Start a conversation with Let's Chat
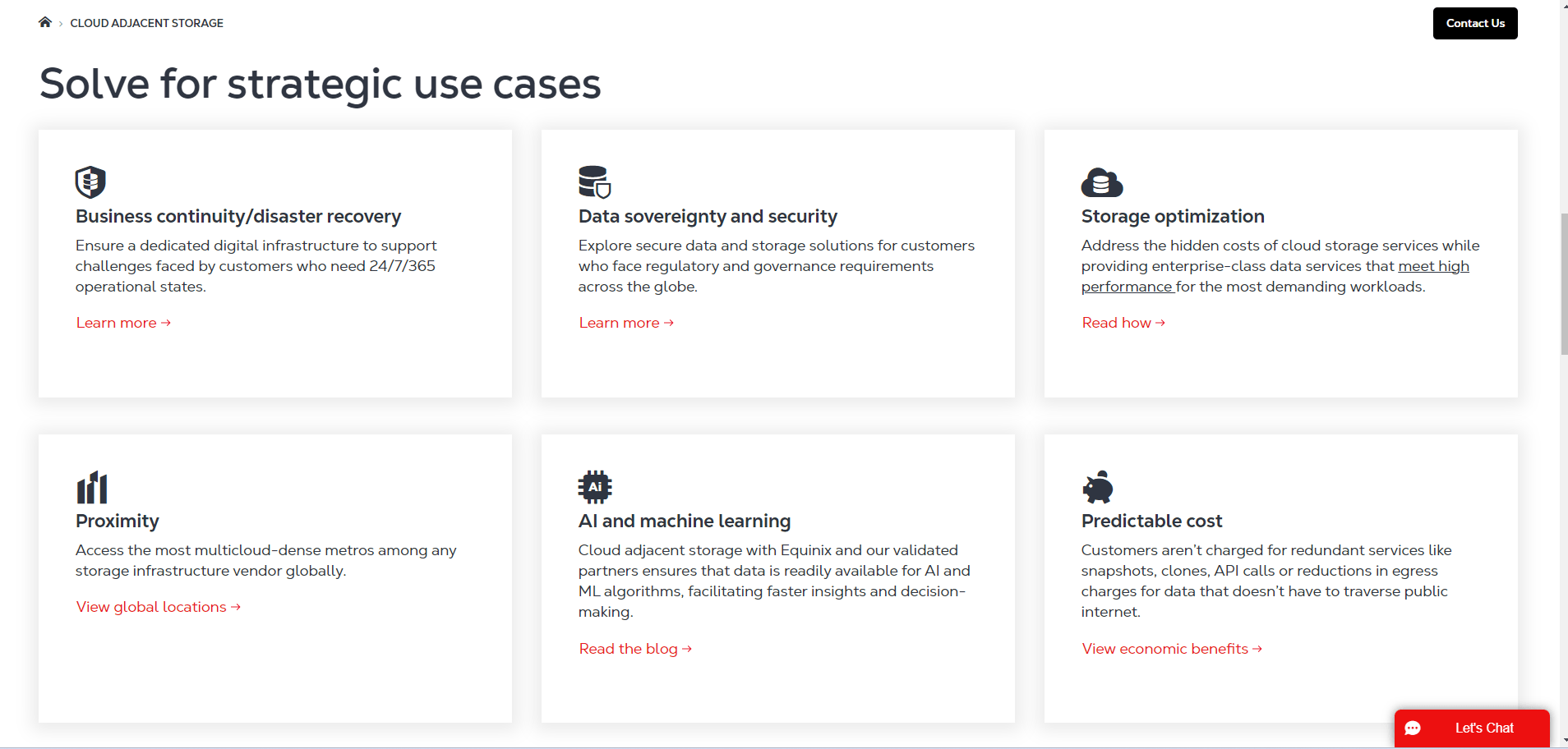The image size is (1568, 749). [x=1483, y=728]
